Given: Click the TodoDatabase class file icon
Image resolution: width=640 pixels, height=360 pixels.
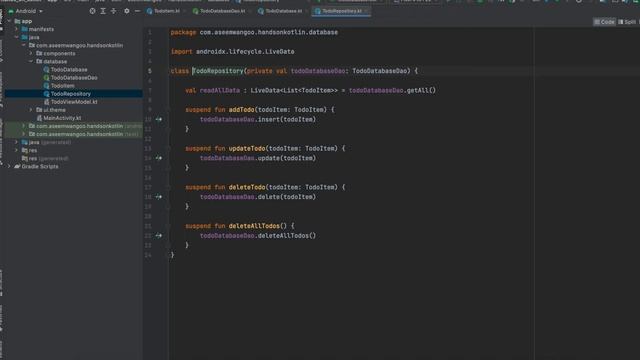Looking at the screenshot, I should 46,69.
